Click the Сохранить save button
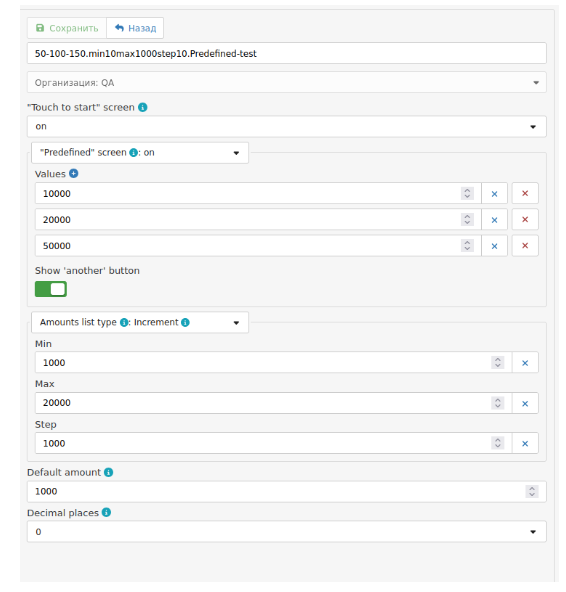The image size is (566, 592). 67,28
